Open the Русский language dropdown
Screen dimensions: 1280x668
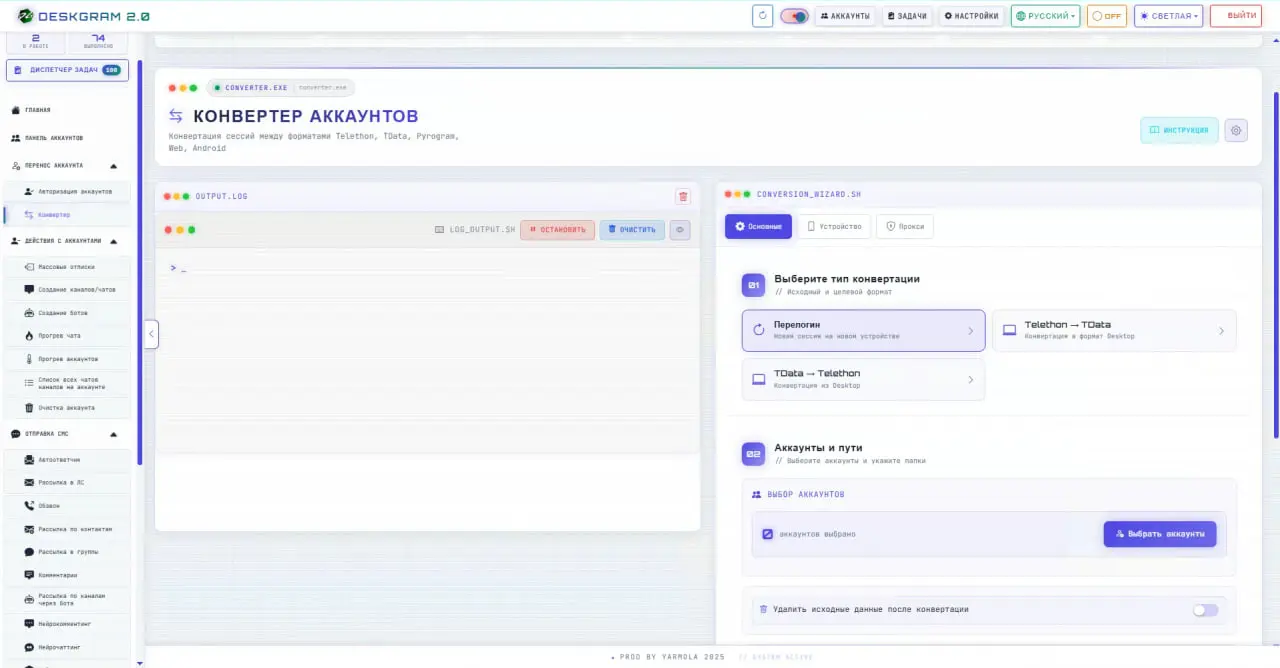[1046, 16]
